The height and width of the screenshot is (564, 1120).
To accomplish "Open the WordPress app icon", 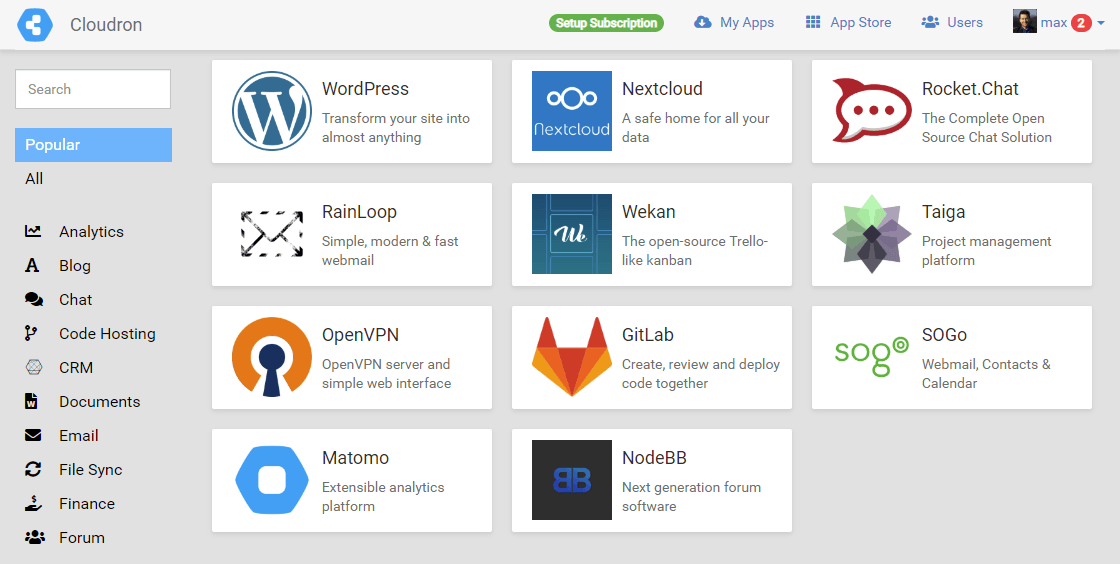I will click(x=272, y=111).
